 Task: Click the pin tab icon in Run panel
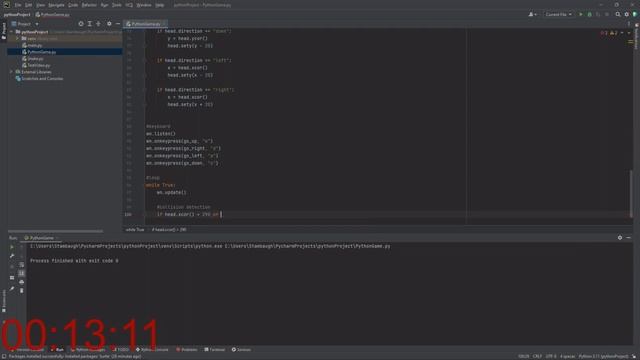[x=12, y=289]
